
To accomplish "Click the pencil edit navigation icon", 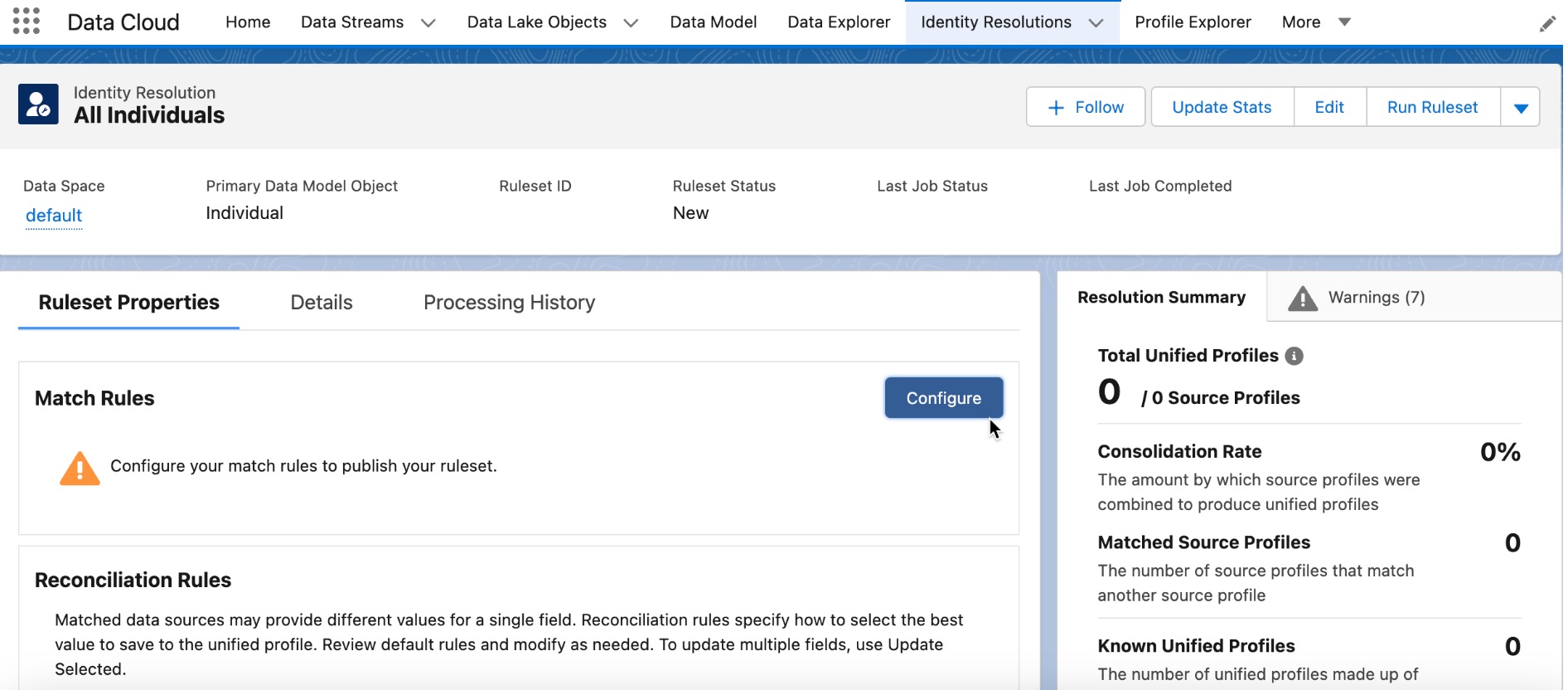I will click(x=1546, y=24).
